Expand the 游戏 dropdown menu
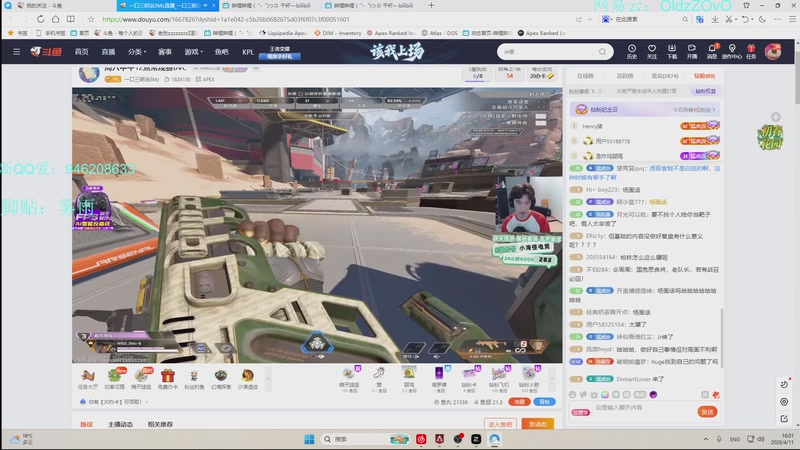Viewport: 800px width, 450px height. click(x=193, y=52)
